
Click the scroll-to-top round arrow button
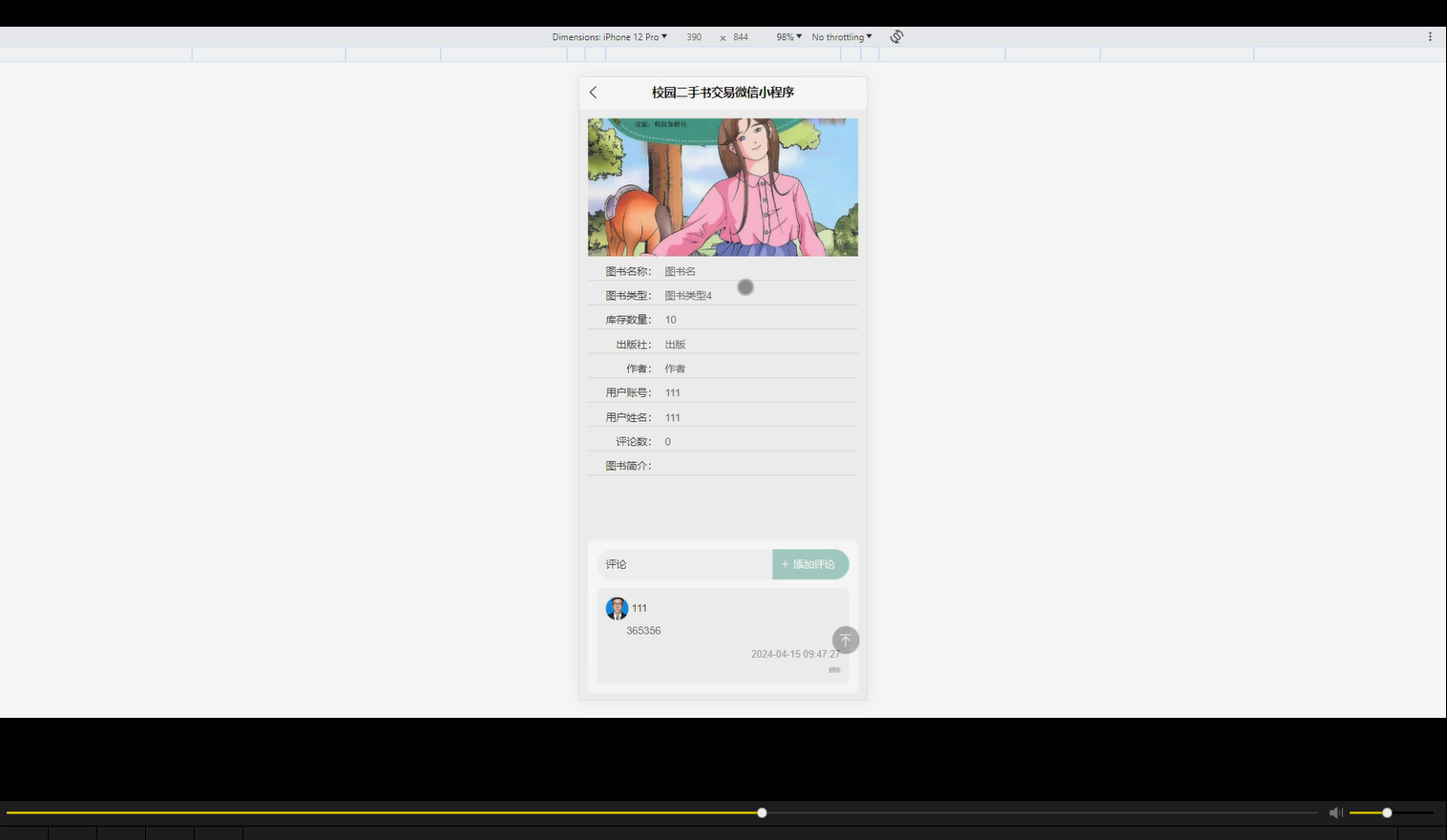point(846,640)
